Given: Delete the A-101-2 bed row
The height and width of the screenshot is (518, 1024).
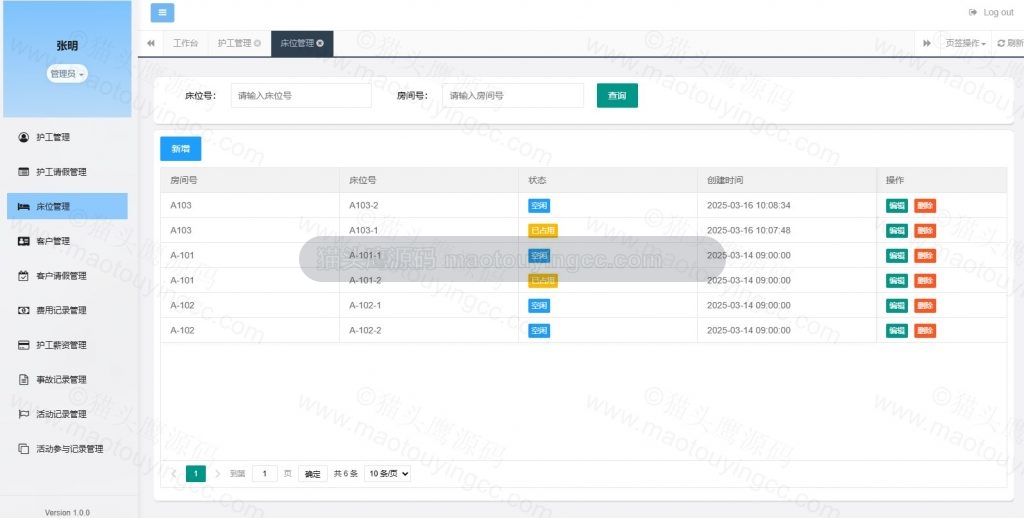Looking at the screenshot, I should [x=925, y=281].
